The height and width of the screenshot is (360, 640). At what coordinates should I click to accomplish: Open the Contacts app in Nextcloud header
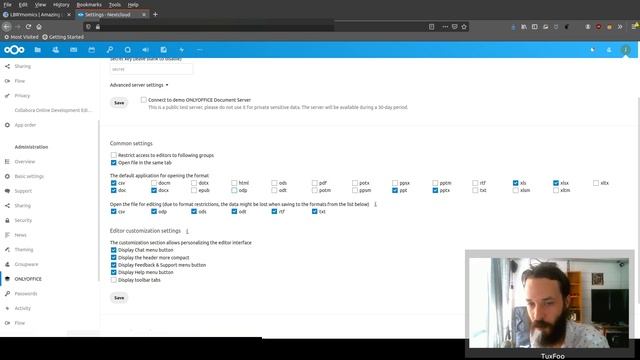56,50
